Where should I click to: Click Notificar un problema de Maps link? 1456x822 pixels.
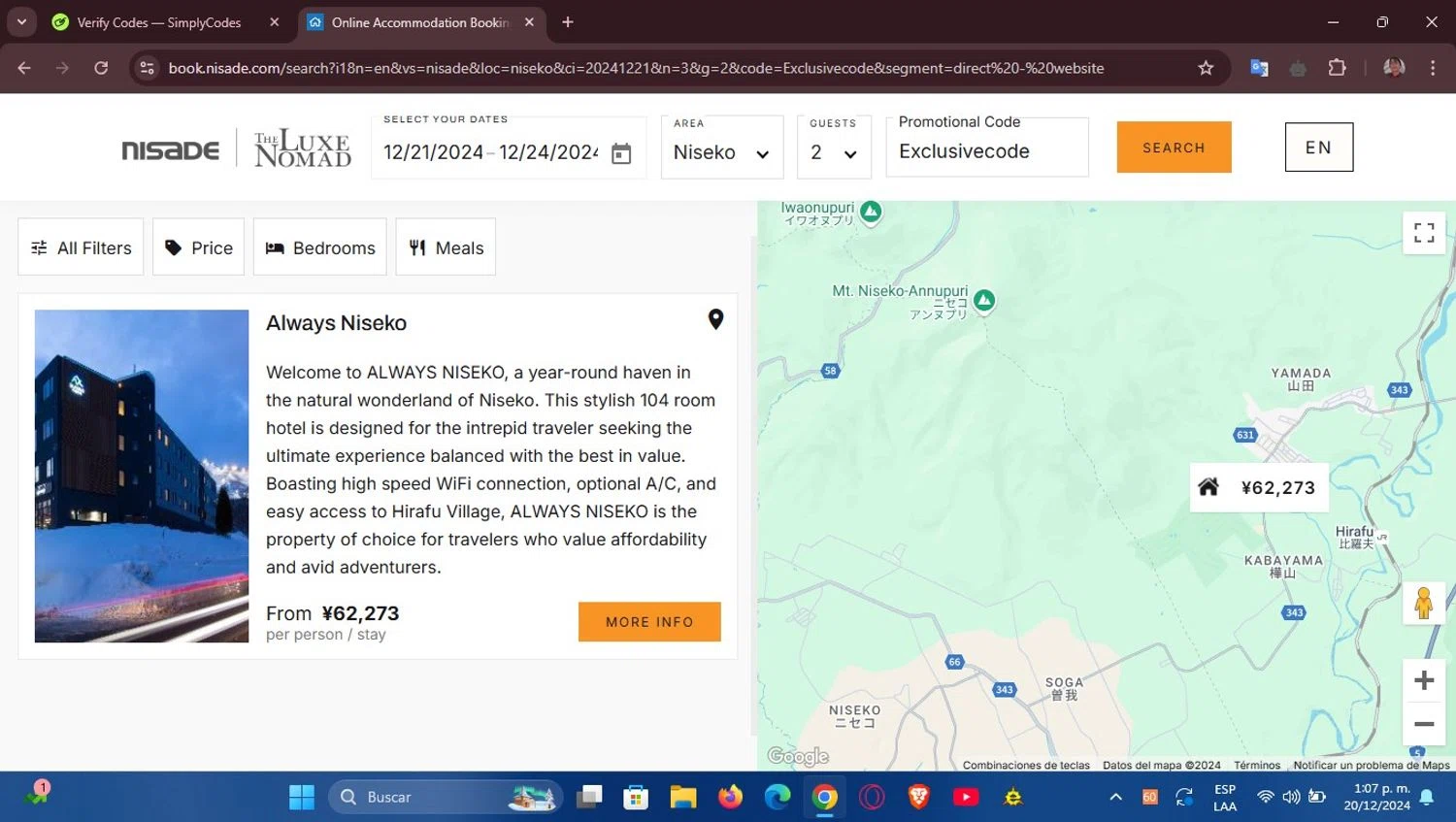pos(1372,765)
